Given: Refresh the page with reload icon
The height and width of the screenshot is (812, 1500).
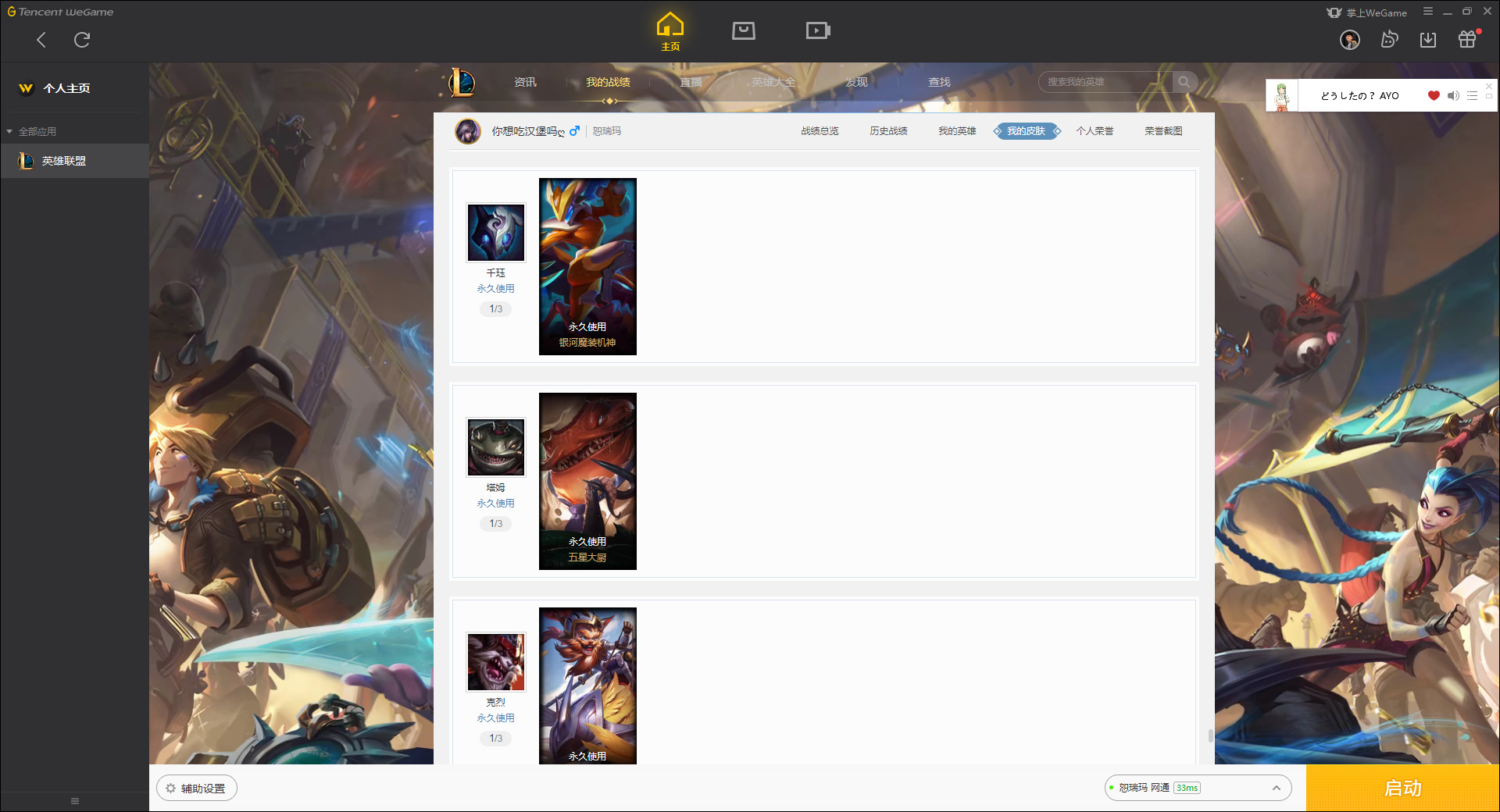Looking at the screenshot, I should 82,40.
